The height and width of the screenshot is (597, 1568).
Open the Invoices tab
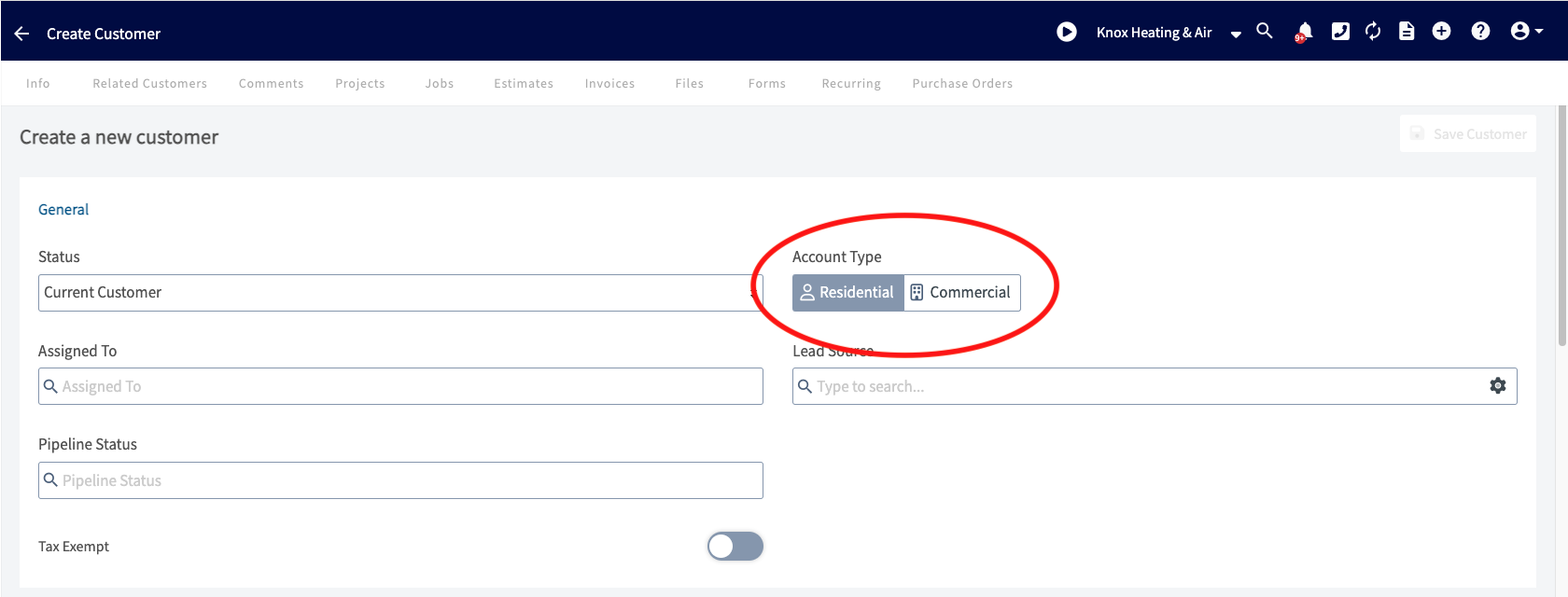[609, 83]
